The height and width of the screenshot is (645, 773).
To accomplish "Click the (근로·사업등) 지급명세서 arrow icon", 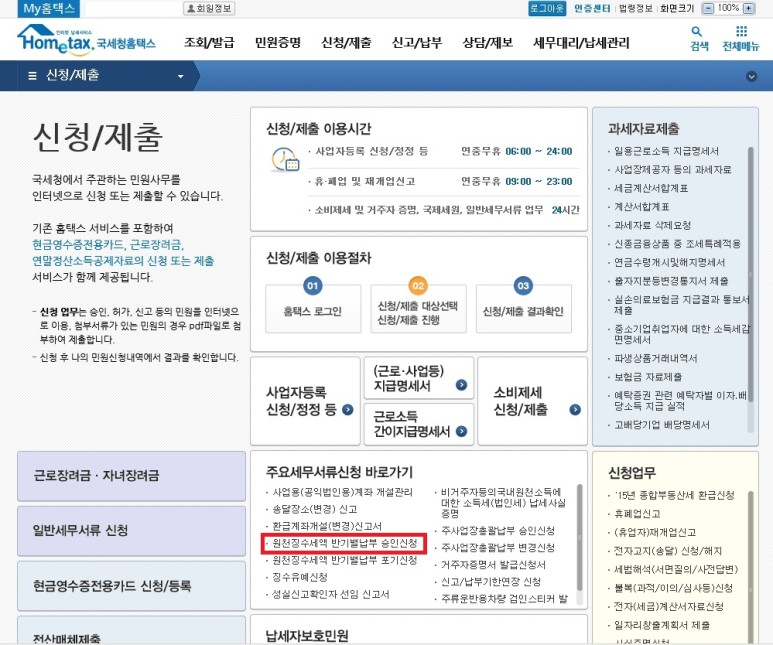I will (x=461, y=385).
